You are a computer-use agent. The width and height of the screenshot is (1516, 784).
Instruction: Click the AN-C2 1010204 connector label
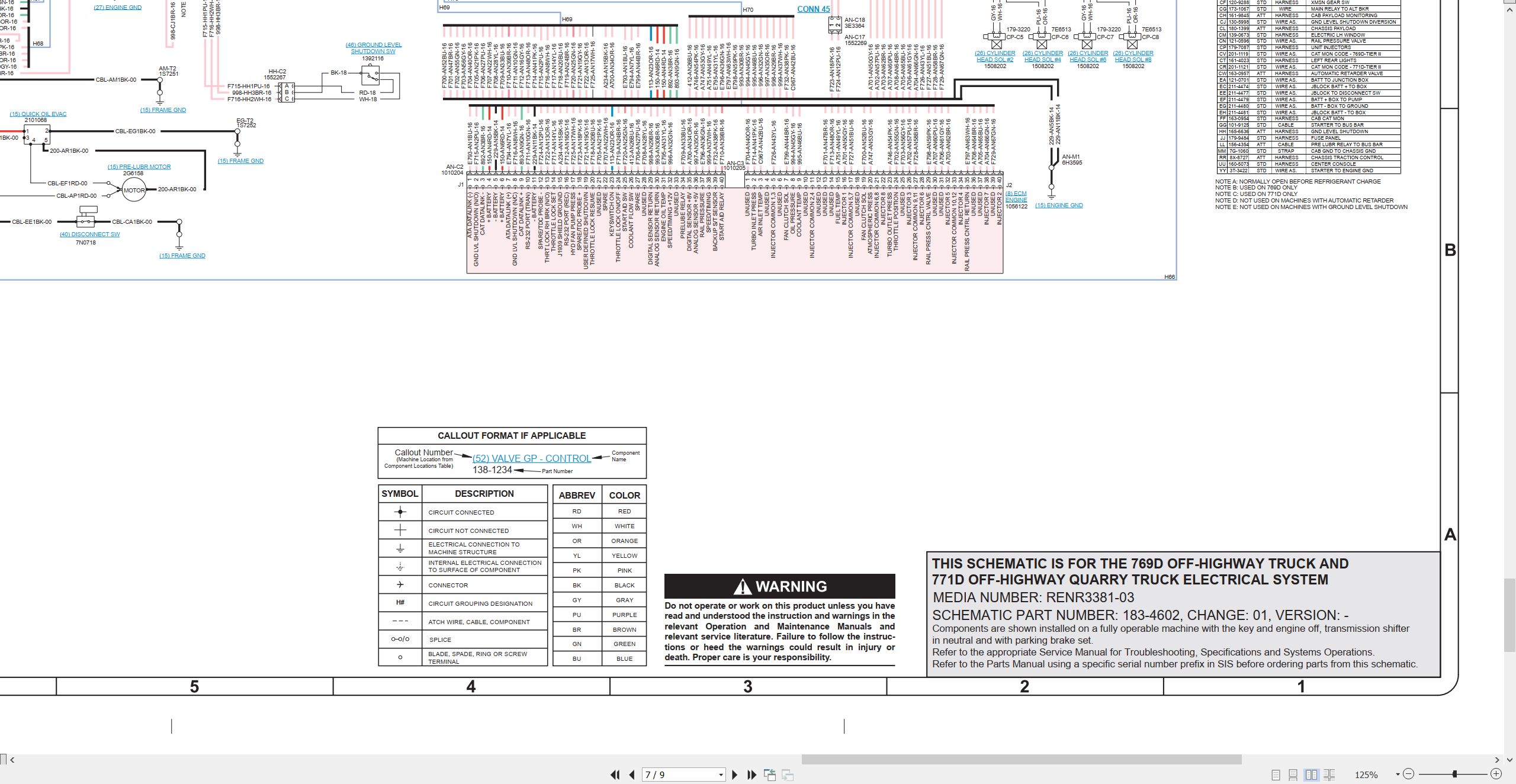(452, 170)
